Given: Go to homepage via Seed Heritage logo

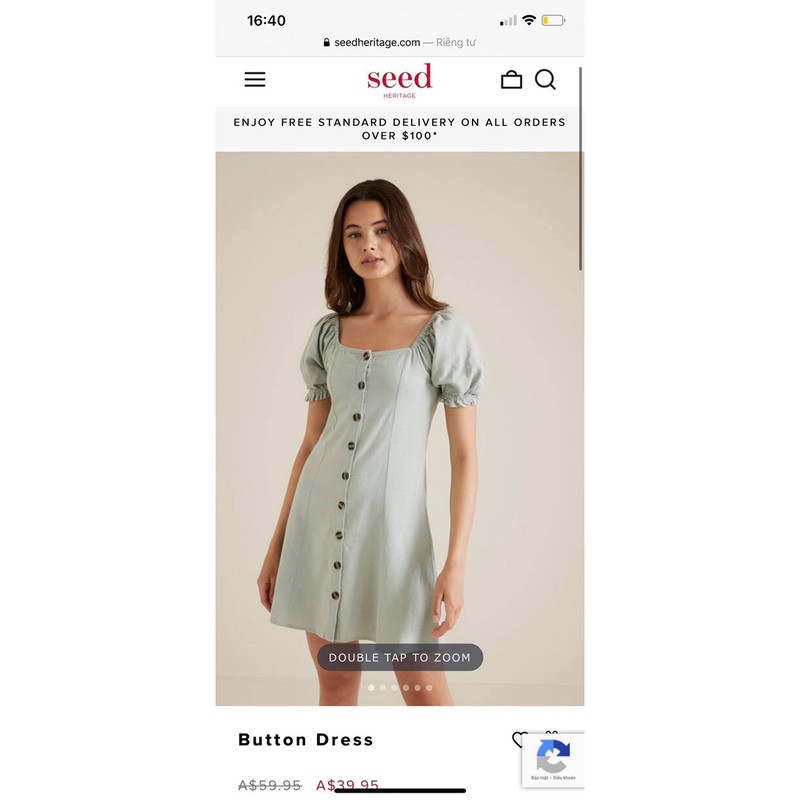Looking at the screenshot, I should pos(399,81).
